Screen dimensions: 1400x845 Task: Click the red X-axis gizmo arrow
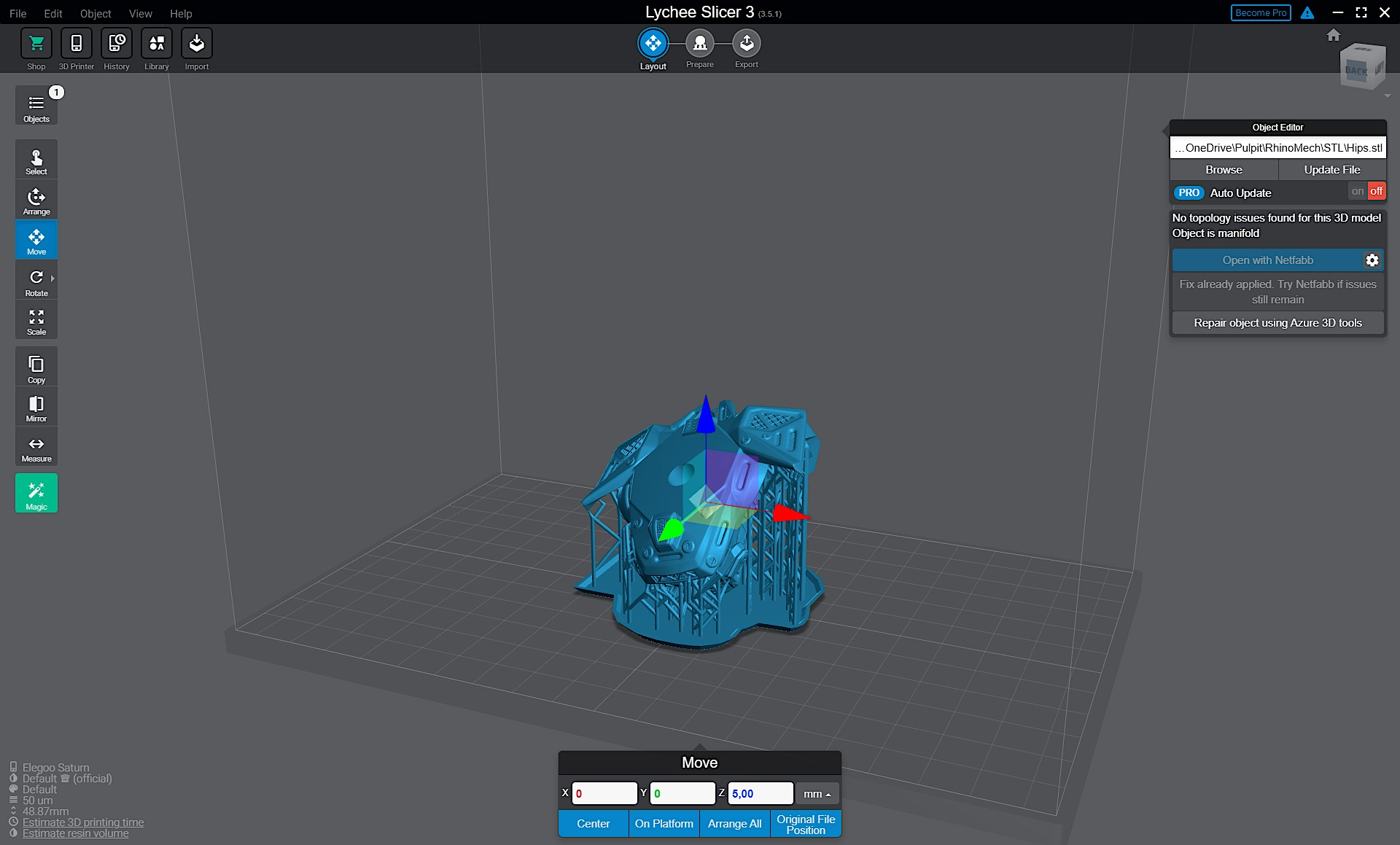pyautogui.click(x=790, y=513)
